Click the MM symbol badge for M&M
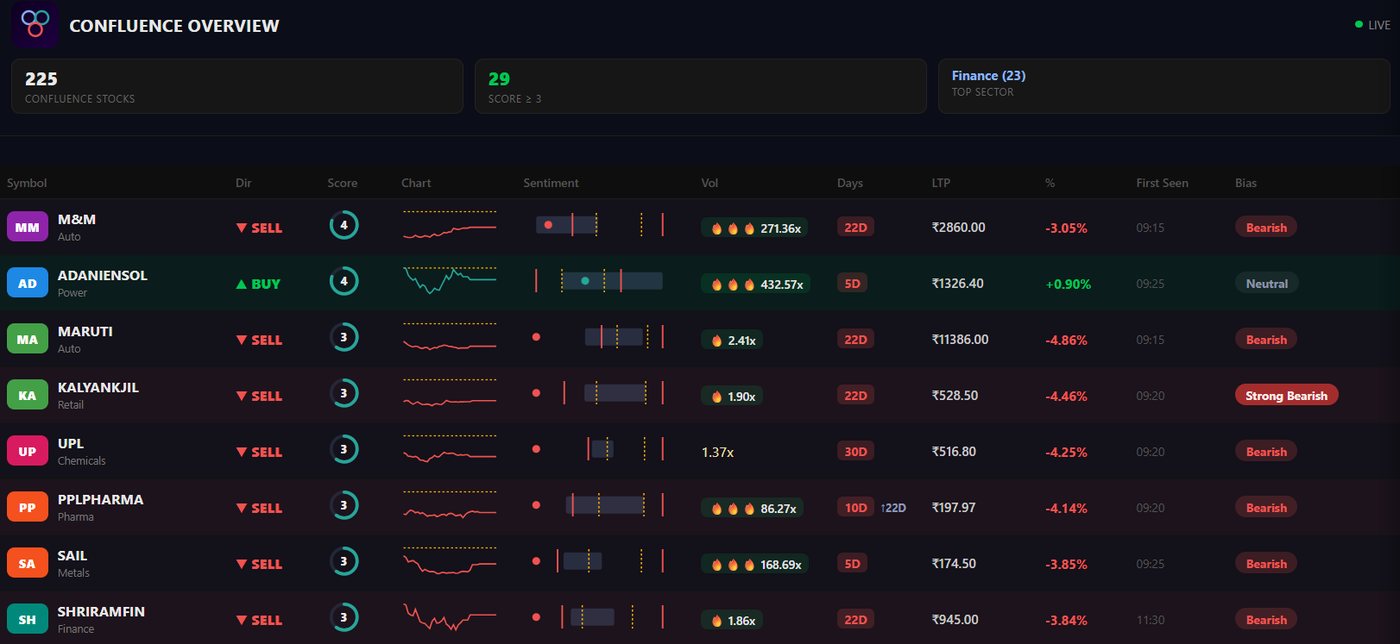1400x644 pixels. 27,227
